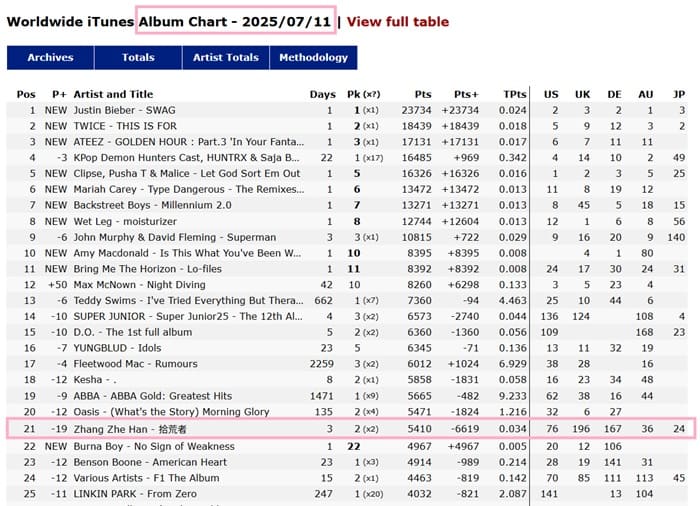Select the TWICE - THIS IS FOR entry

pyautogui.click(x=125, y=126)
